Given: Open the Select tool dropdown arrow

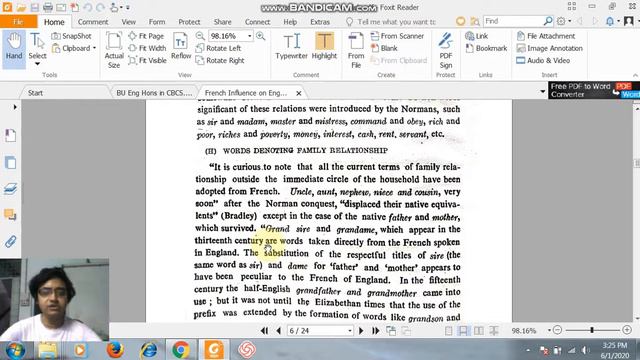Looking at the screenshot, I should point(37,64).
